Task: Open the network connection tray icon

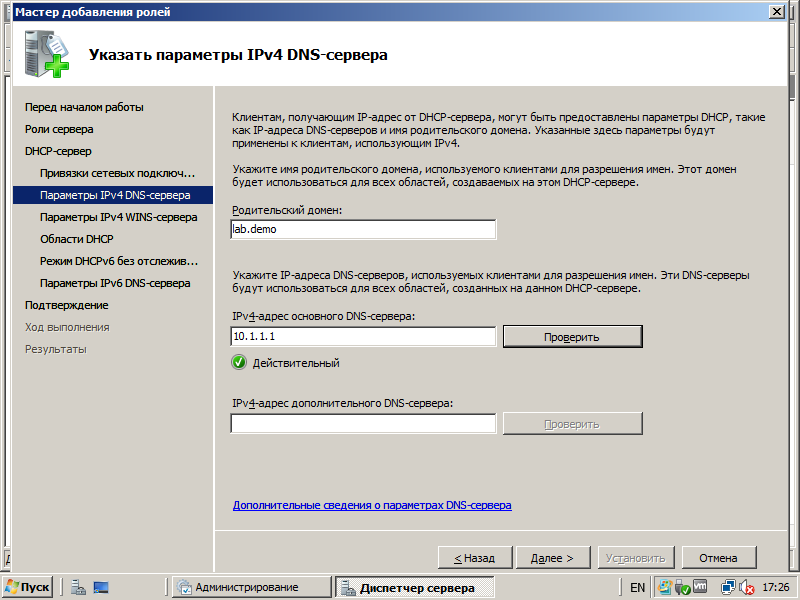Action: pos(728,587)
